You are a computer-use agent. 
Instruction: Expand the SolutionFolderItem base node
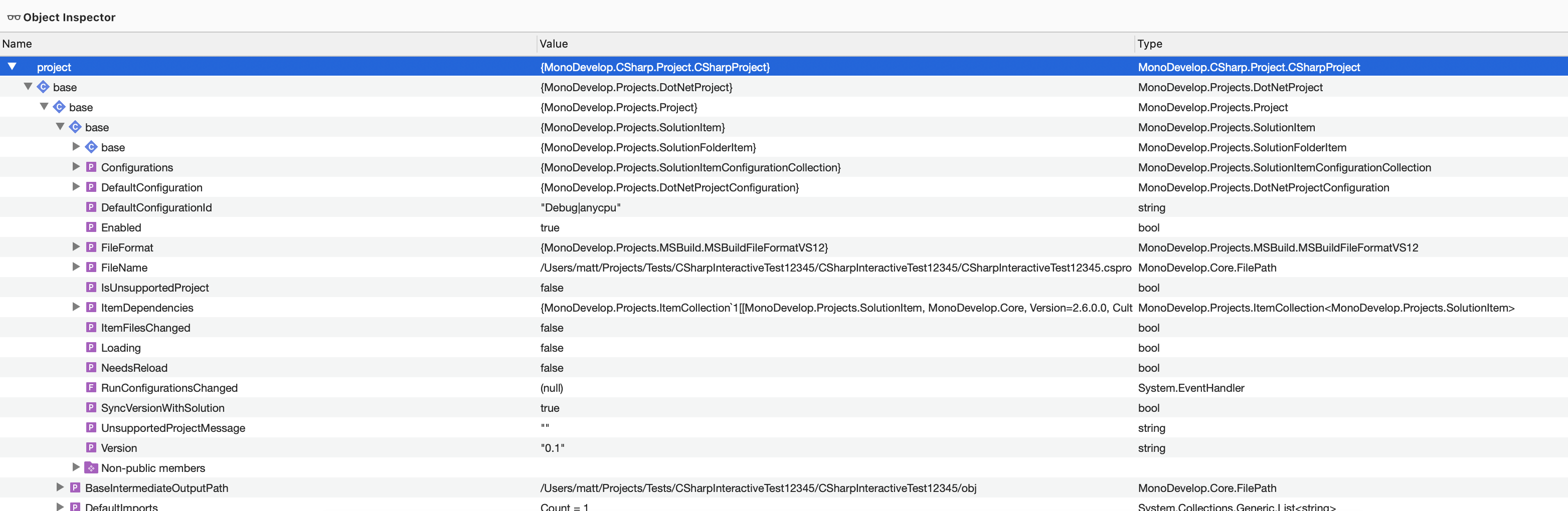tap(76, 147)
